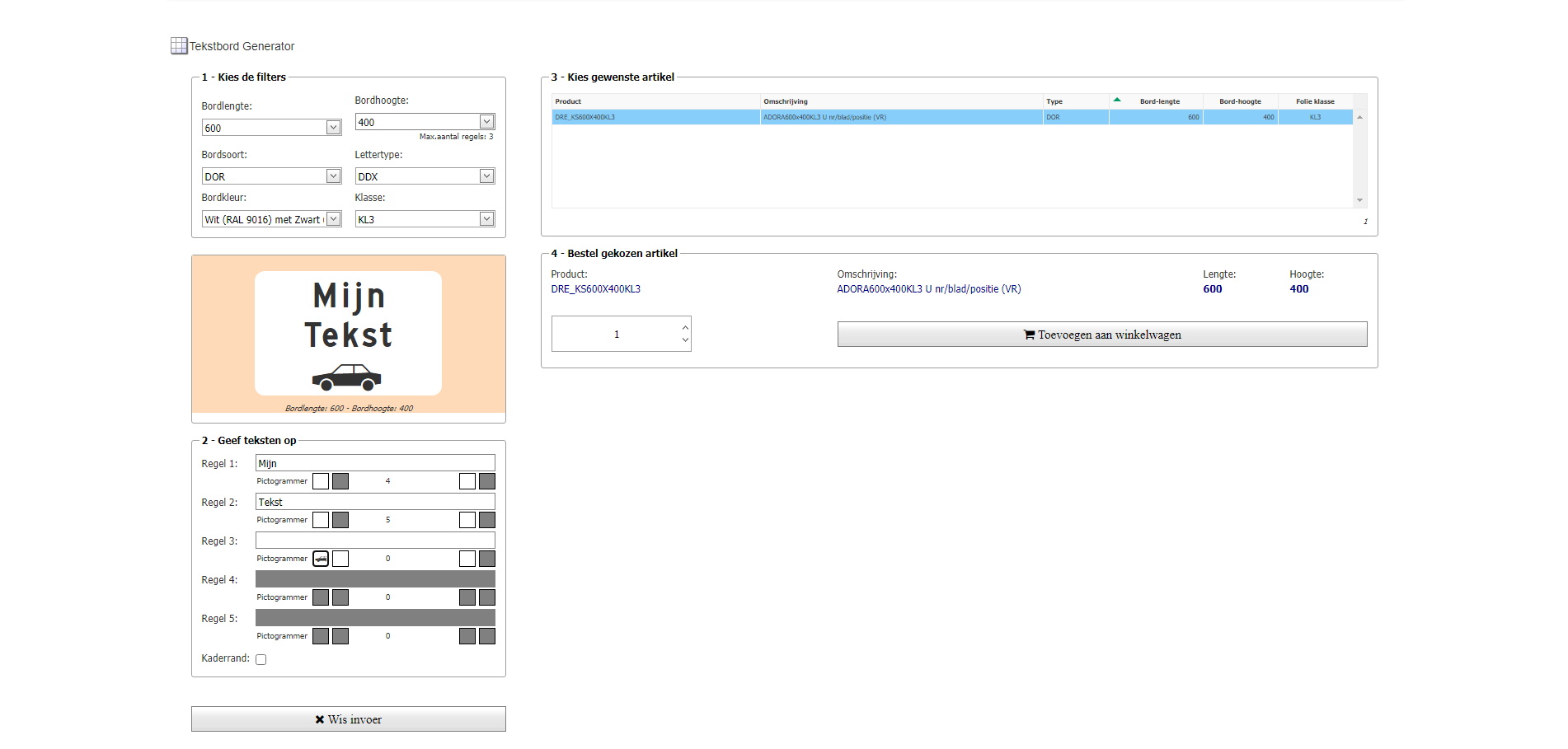
Task: Click the ADORA600x400KL3 description cell in the table
Action: (x=902, y=117)
